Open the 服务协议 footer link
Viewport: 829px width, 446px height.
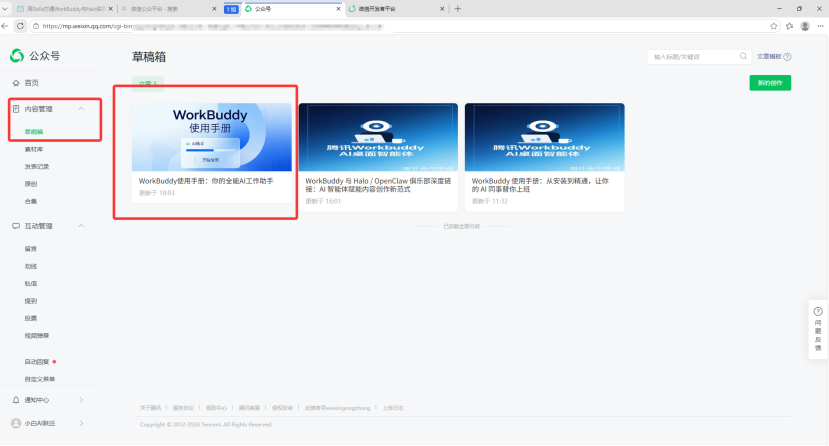click(x=183, y=408)
